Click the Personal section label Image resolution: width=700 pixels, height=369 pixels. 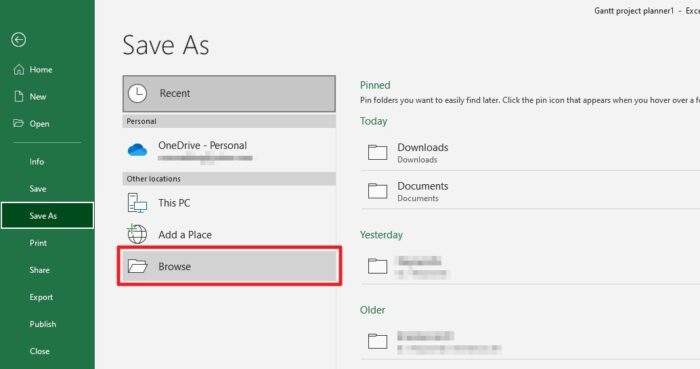pyautogui.click(x=141, y=121)
